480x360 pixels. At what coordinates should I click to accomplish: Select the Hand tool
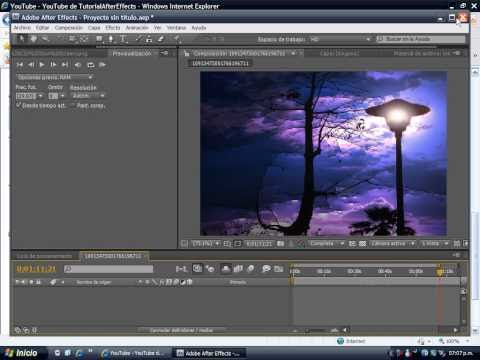pyautogui.click(x=33, y=39)
